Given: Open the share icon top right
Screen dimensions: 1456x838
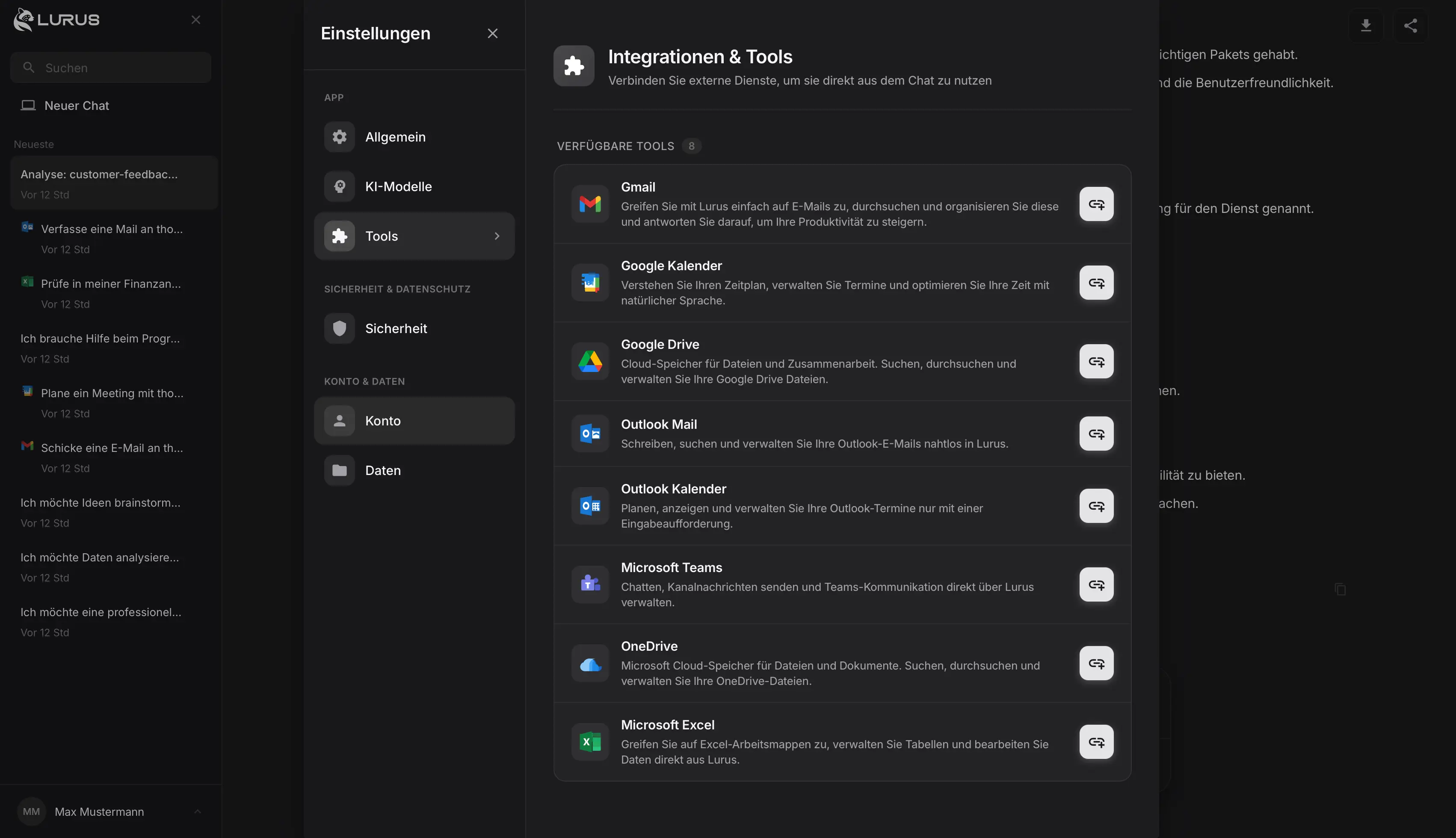Looking at the screenshot, I should [x=1411, y=25].
